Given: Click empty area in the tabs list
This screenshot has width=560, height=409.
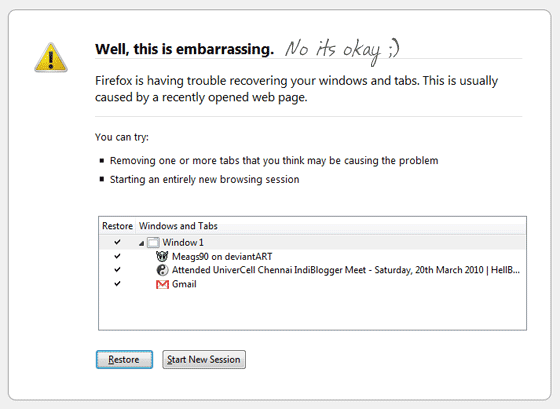Looking at the screenshot, I should click(x=312, y=310).
